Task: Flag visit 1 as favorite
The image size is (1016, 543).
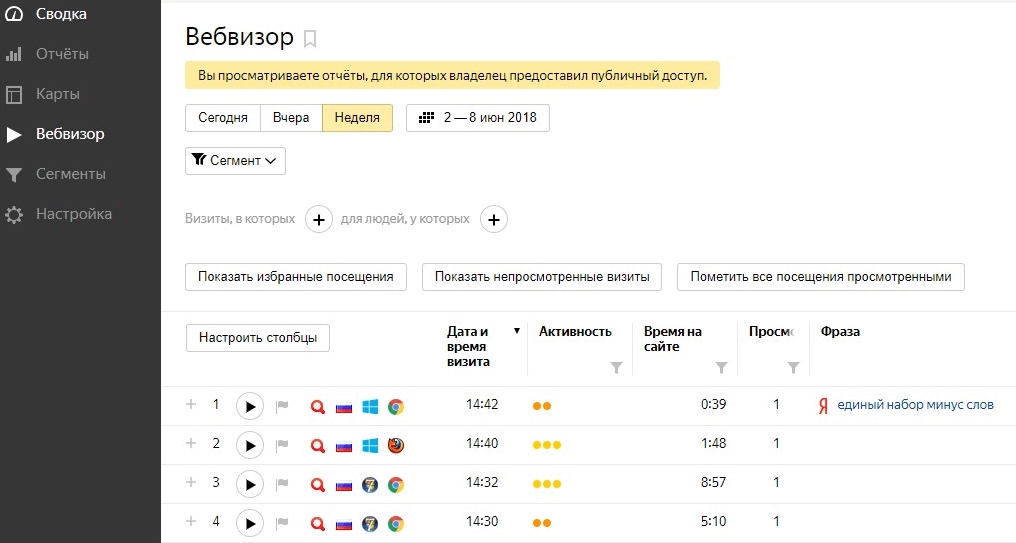Action: [x=282, y=407]
